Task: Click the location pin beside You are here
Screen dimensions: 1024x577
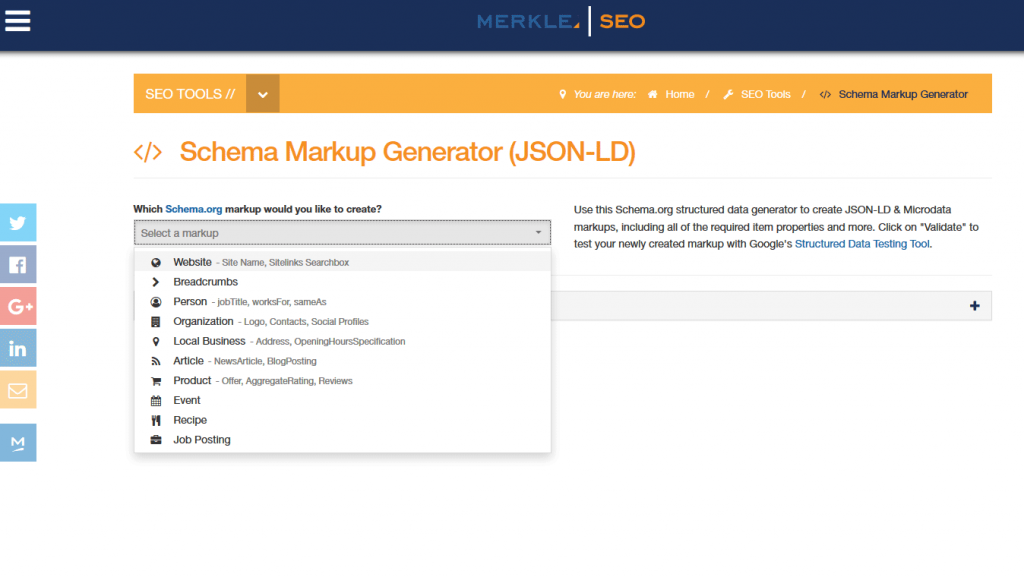Action: pos(562,94)
